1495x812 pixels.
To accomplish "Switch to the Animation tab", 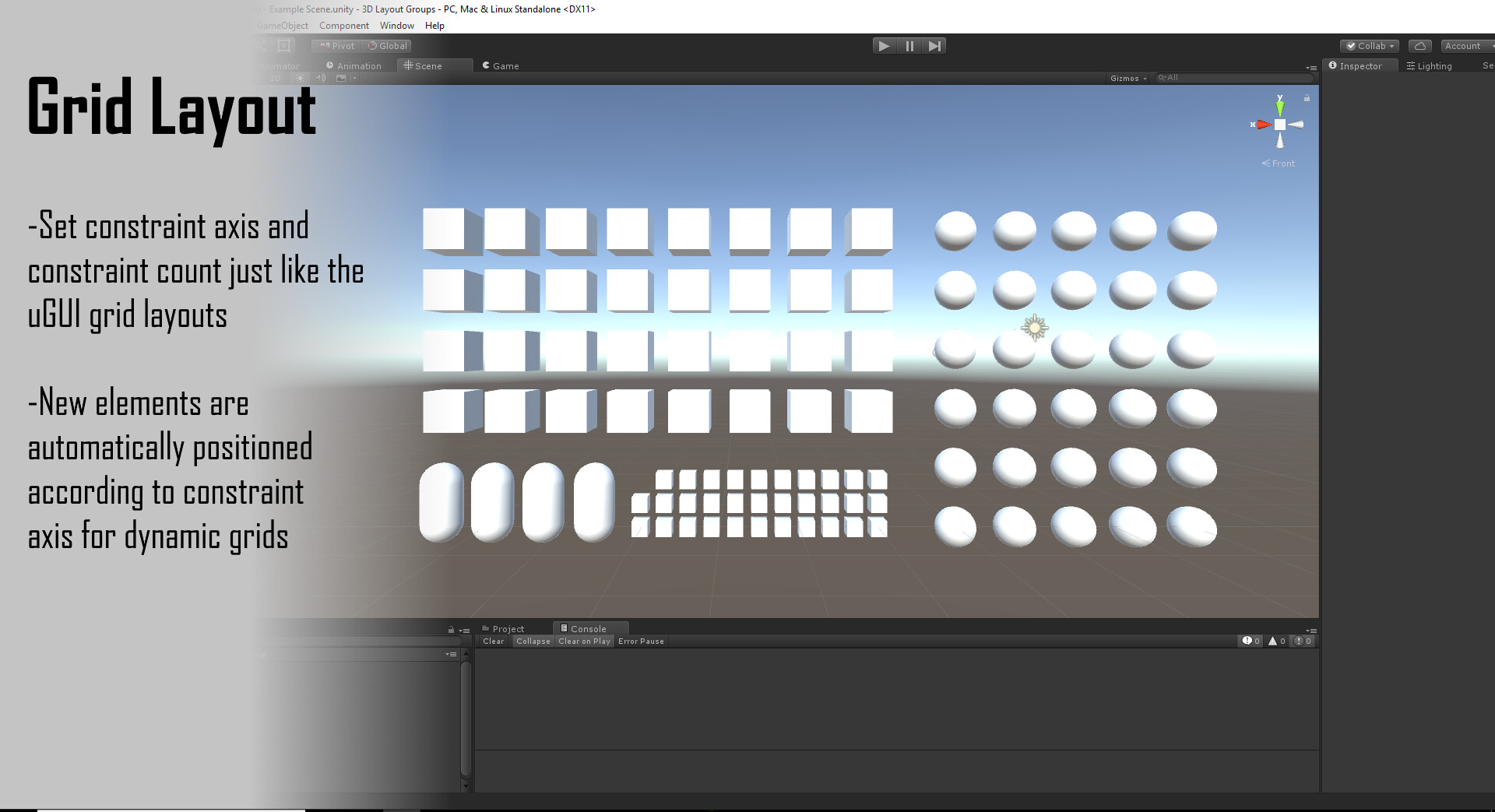I will (x=354, y=66).
